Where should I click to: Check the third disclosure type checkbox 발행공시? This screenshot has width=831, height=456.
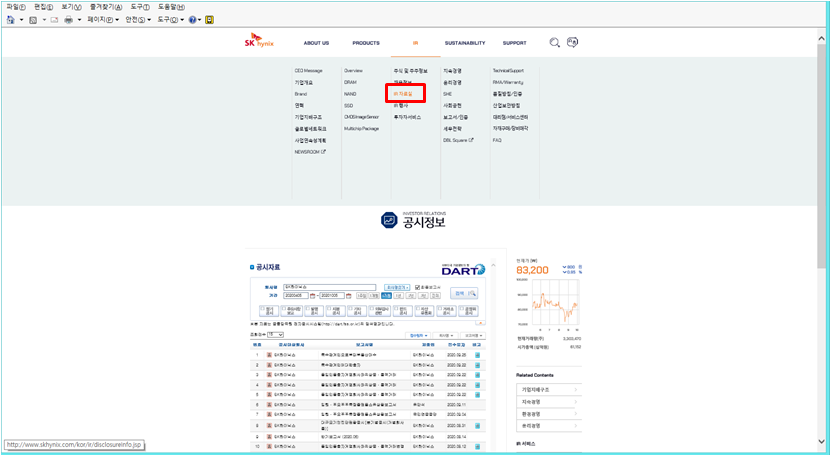[306, 308]
